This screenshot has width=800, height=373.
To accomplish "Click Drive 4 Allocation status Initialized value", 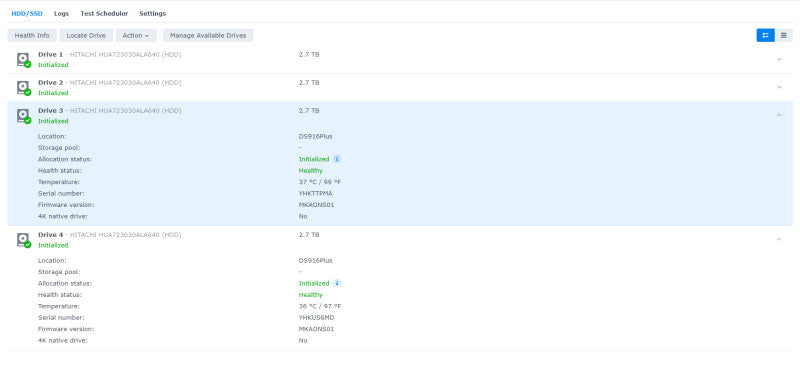I will coord(314,283).
